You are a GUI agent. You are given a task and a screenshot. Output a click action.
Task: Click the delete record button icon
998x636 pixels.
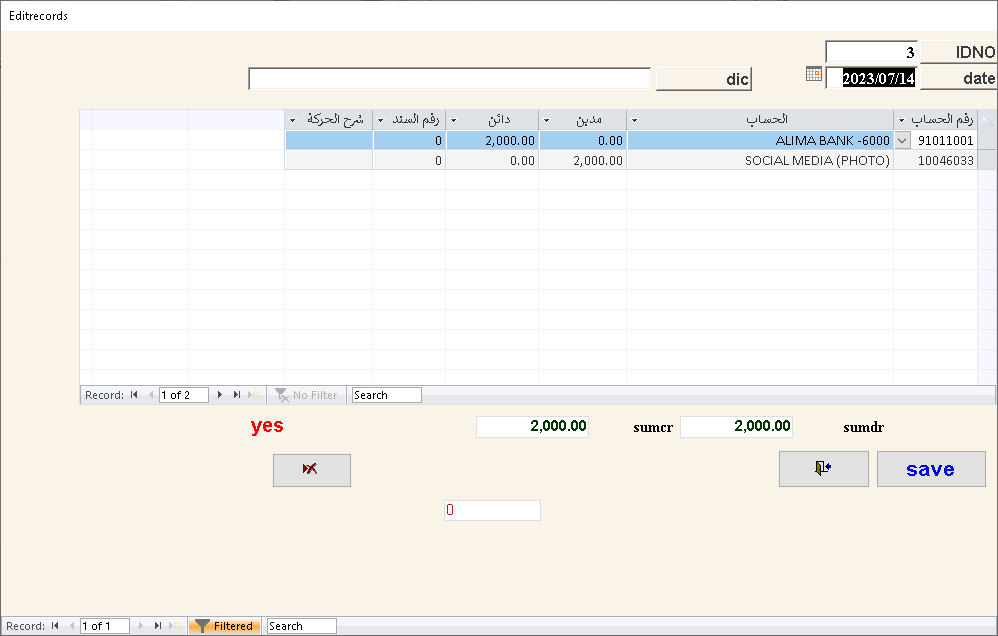311,470
